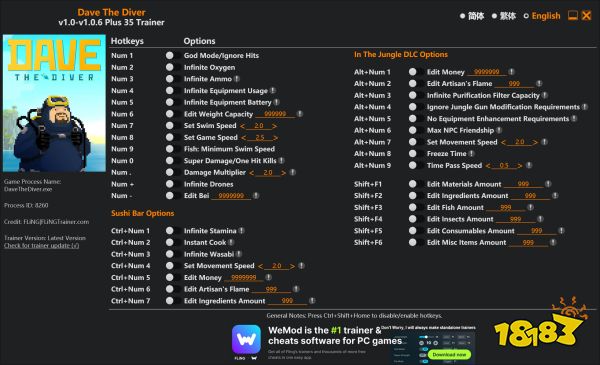Screen dimensions: 600x365
Task: Click the WeMod logo icon
Action: point(246,340)
